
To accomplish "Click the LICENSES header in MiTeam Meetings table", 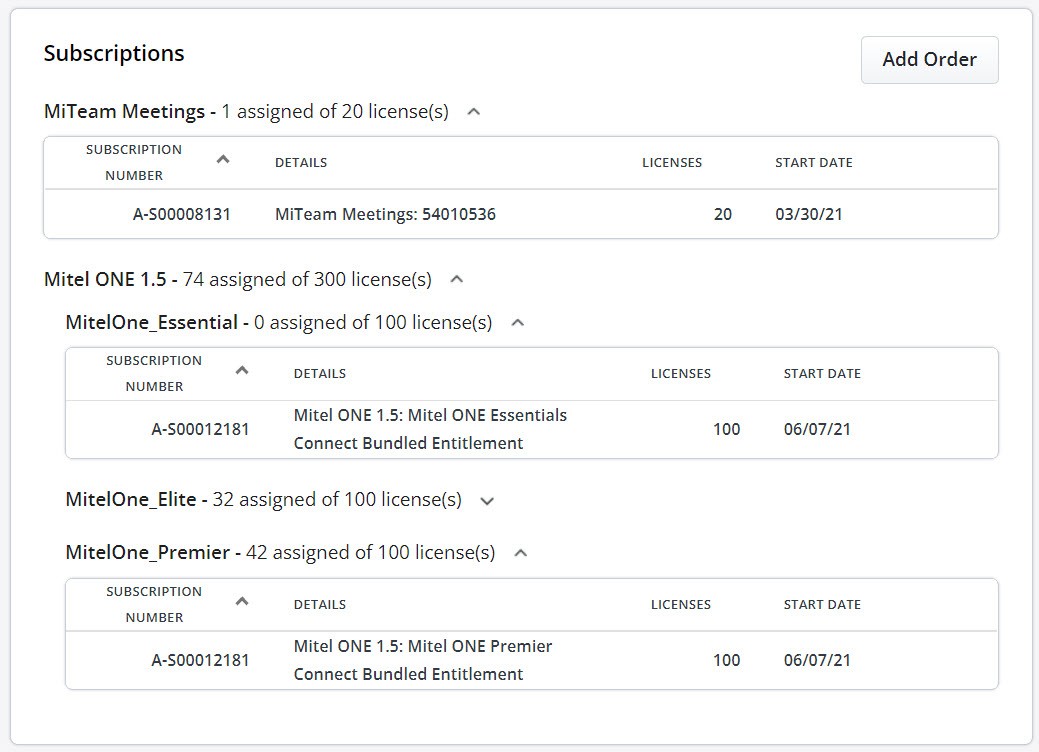I will click(x=672, y=162).
